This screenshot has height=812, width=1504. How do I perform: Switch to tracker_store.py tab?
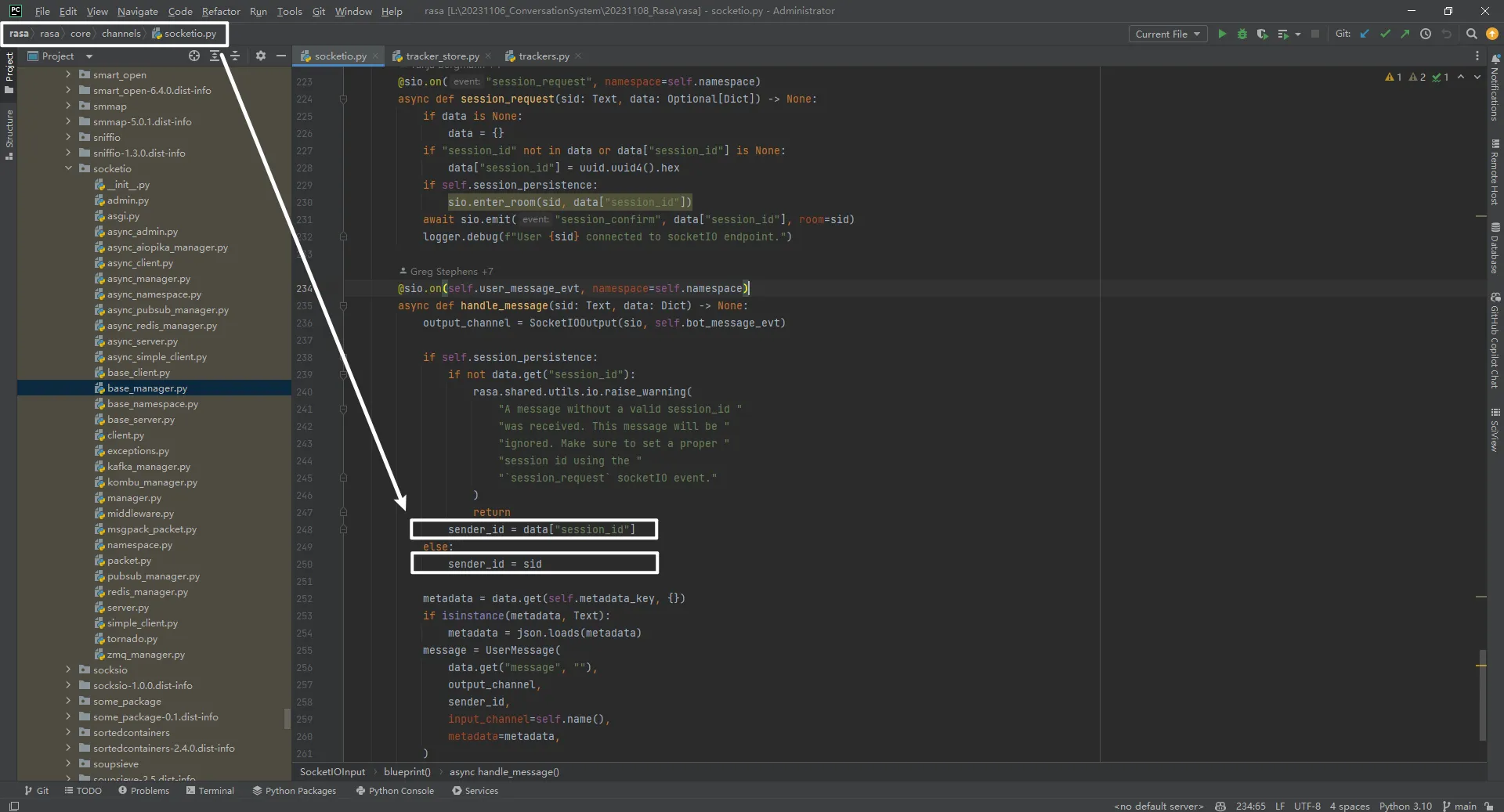point(442,56)
